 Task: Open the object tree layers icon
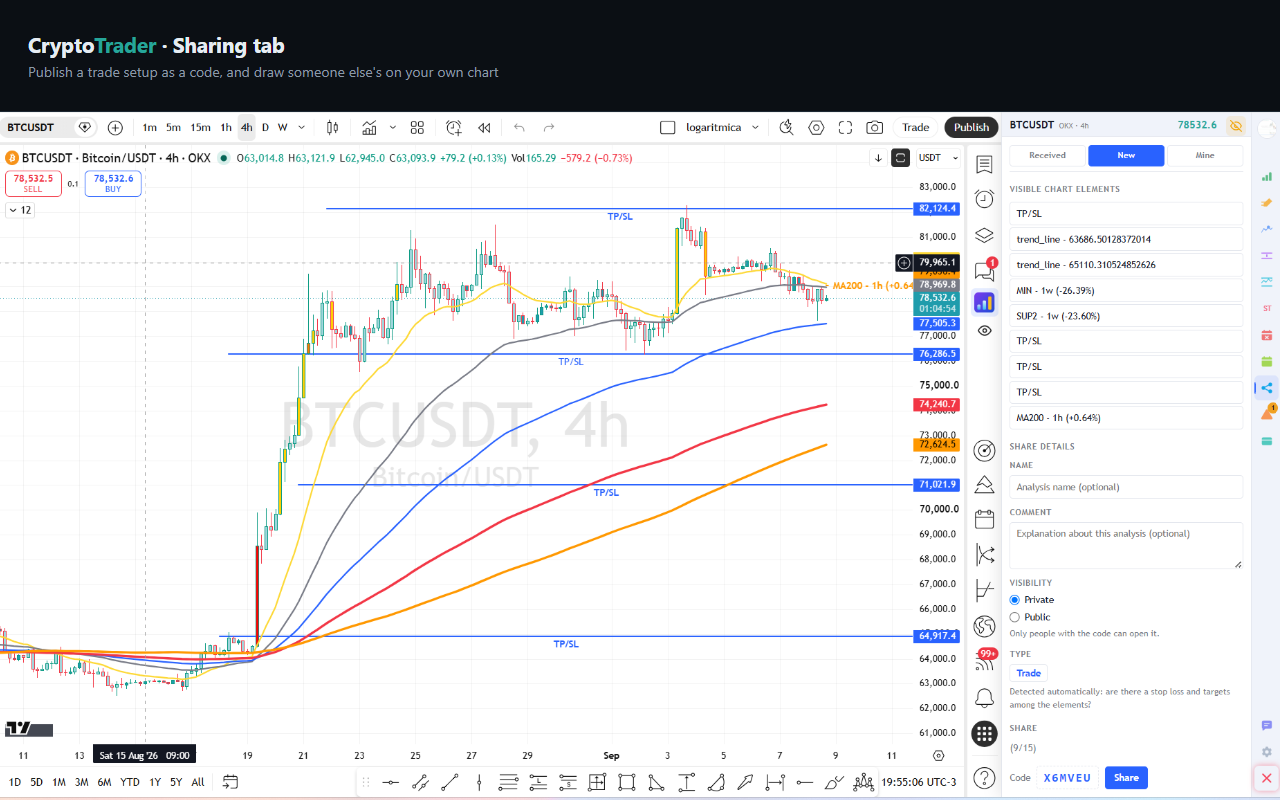point(984,235)
